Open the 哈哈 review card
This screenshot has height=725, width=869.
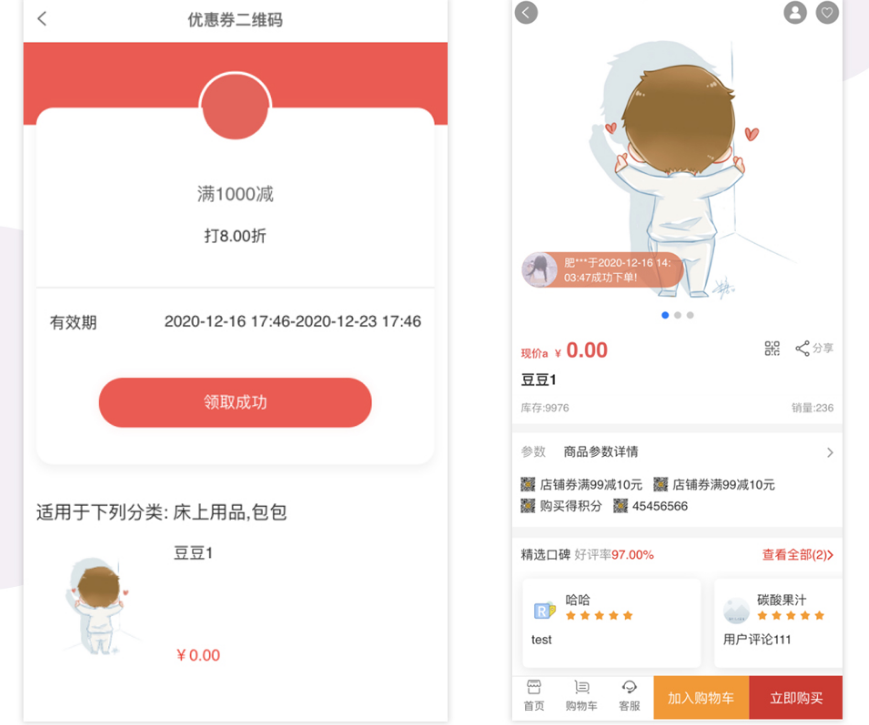coord(611,623)
